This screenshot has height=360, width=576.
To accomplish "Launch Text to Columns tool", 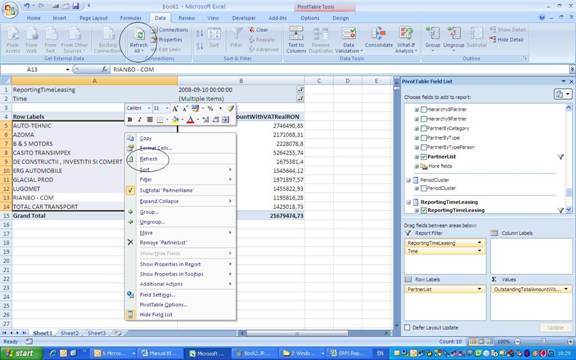I will (296, 40).
